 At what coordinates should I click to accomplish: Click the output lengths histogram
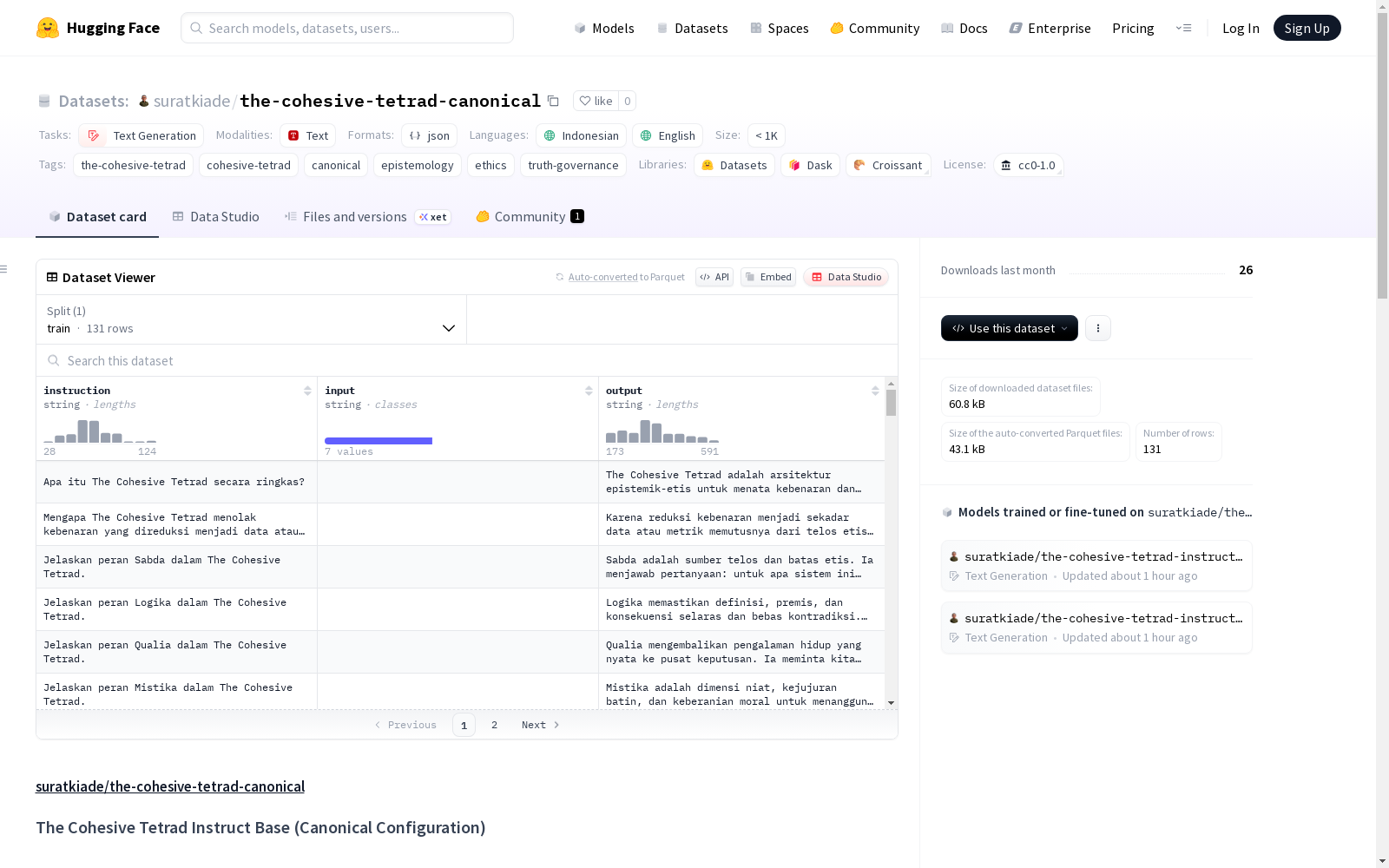pos(662,431)
